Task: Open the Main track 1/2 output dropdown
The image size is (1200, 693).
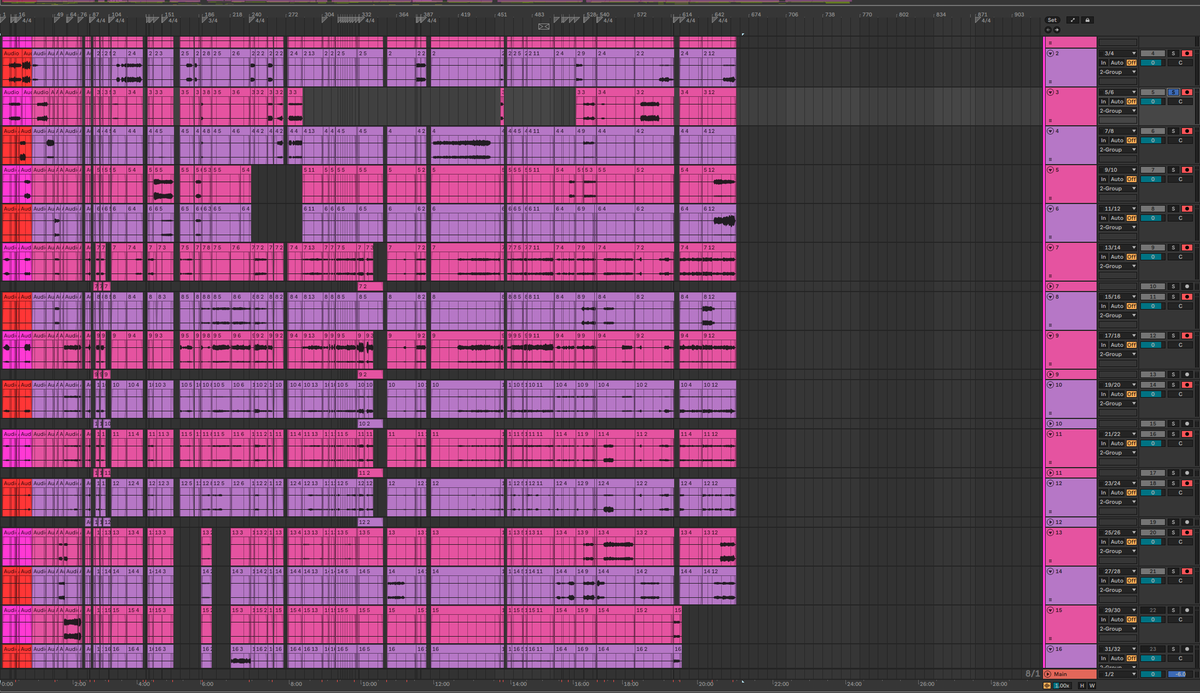Action: [x=1118, y=674]
